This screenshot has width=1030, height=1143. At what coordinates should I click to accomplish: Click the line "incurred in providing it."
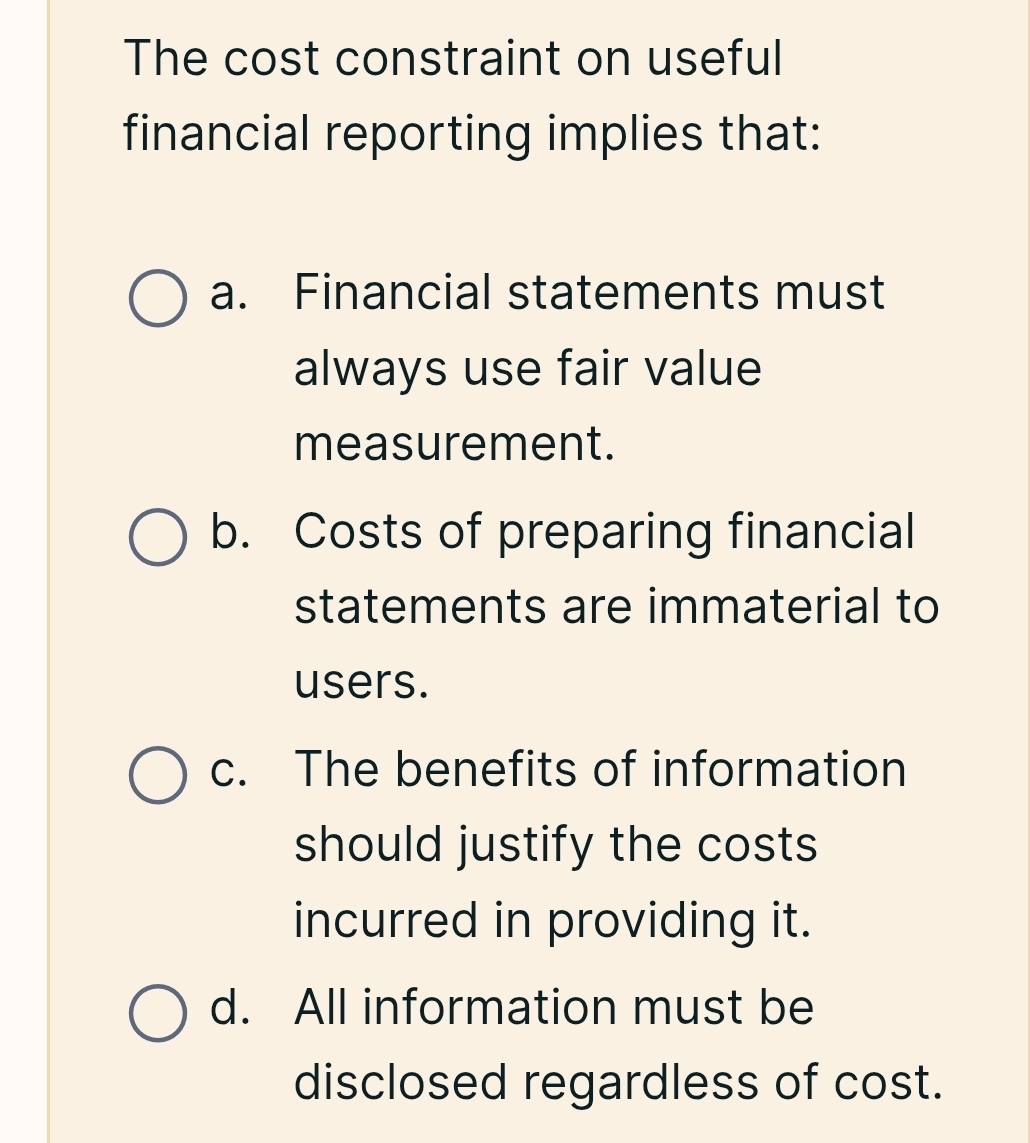(x=552, y=920)
